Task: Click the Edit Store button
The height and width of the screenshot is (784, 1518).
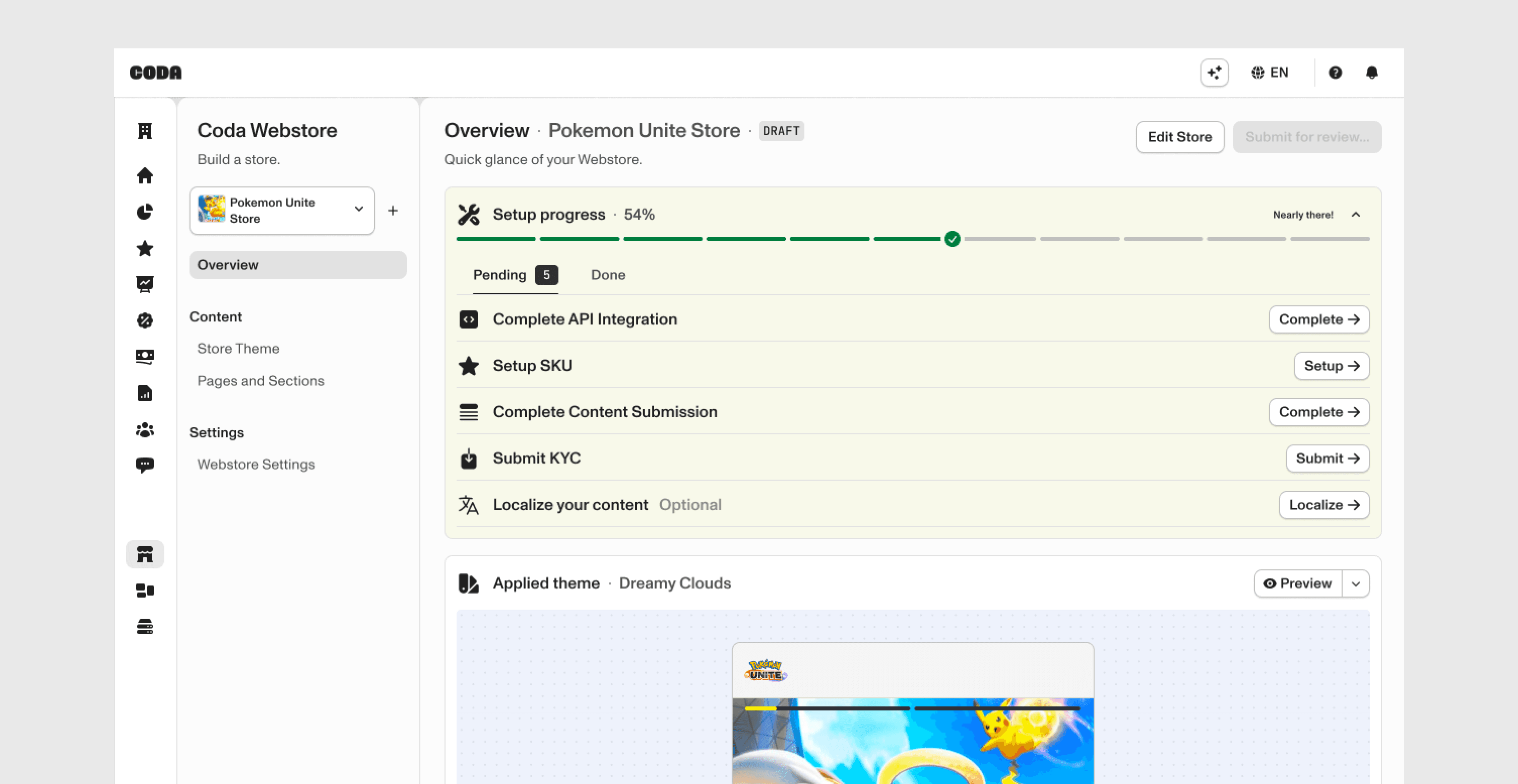Action: pyautogui.click(x=1180, y=137)
